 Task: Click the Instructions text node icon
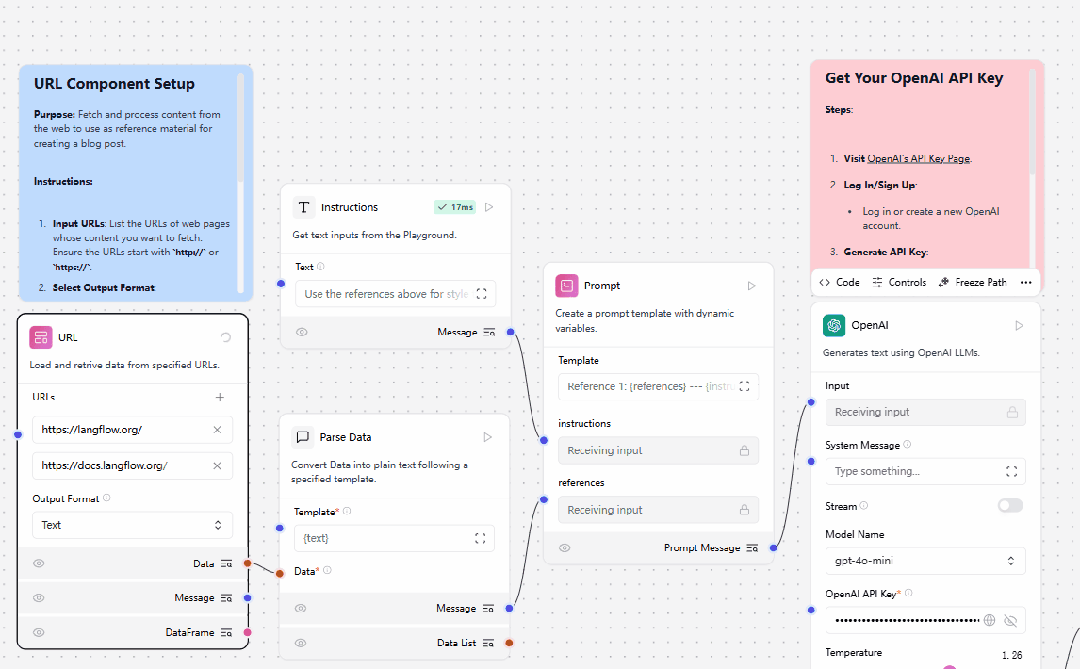coord(304,207)
